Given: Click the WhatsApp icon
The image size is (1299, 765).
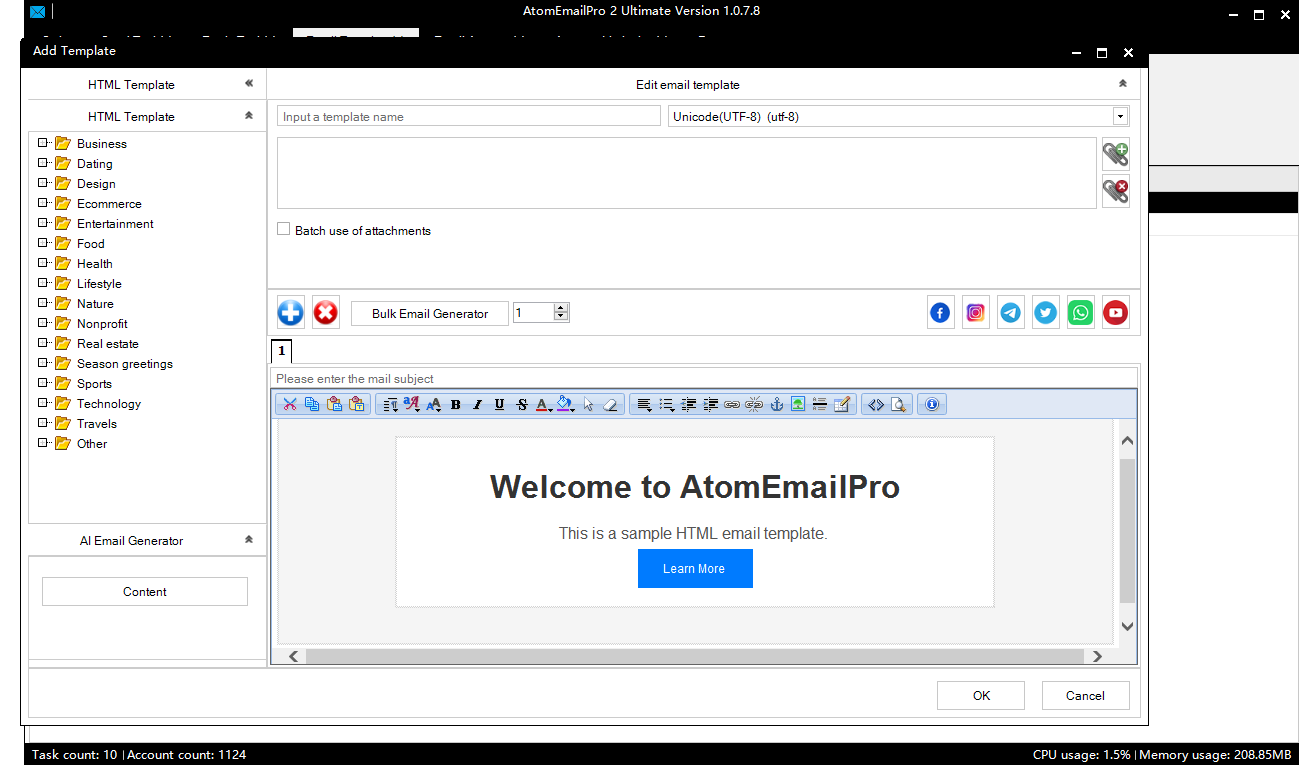Looking at the screenshot, I should point(1081,313).
